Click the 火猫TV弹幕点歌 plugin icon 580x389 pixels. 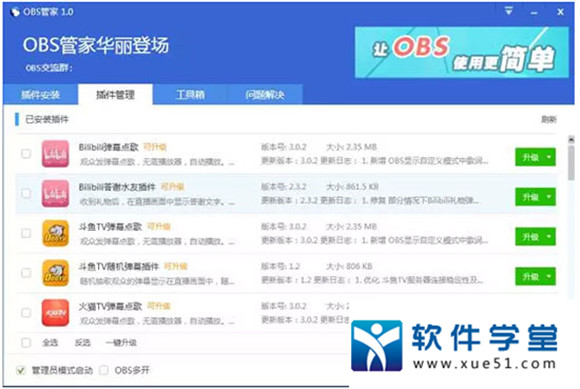coord(55,313)
